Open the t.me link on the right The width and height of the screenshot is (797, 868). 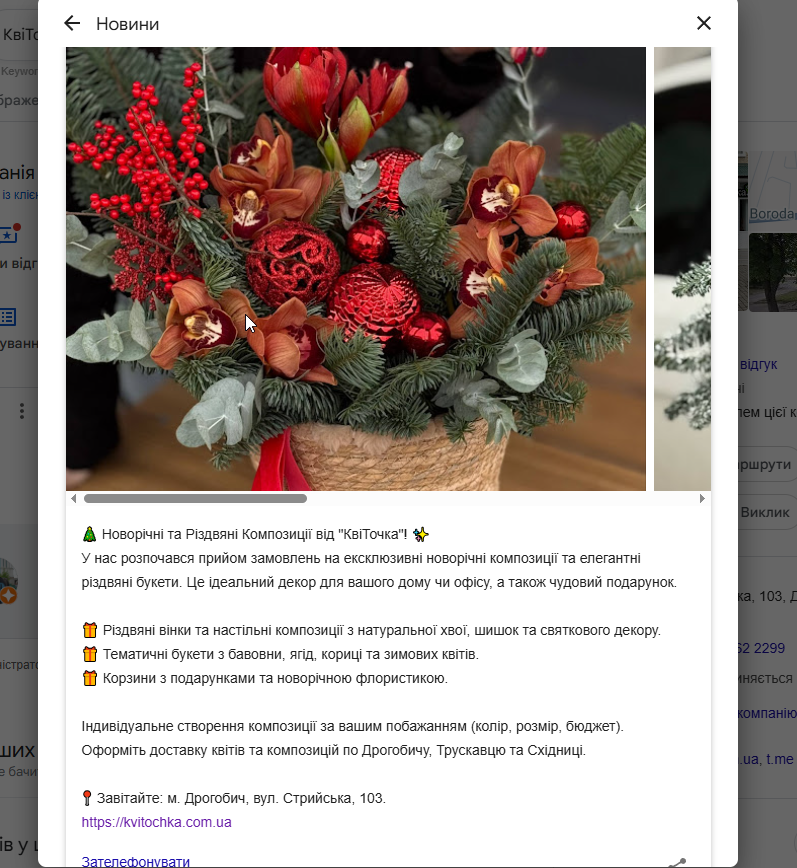click(x=780, y=759)
